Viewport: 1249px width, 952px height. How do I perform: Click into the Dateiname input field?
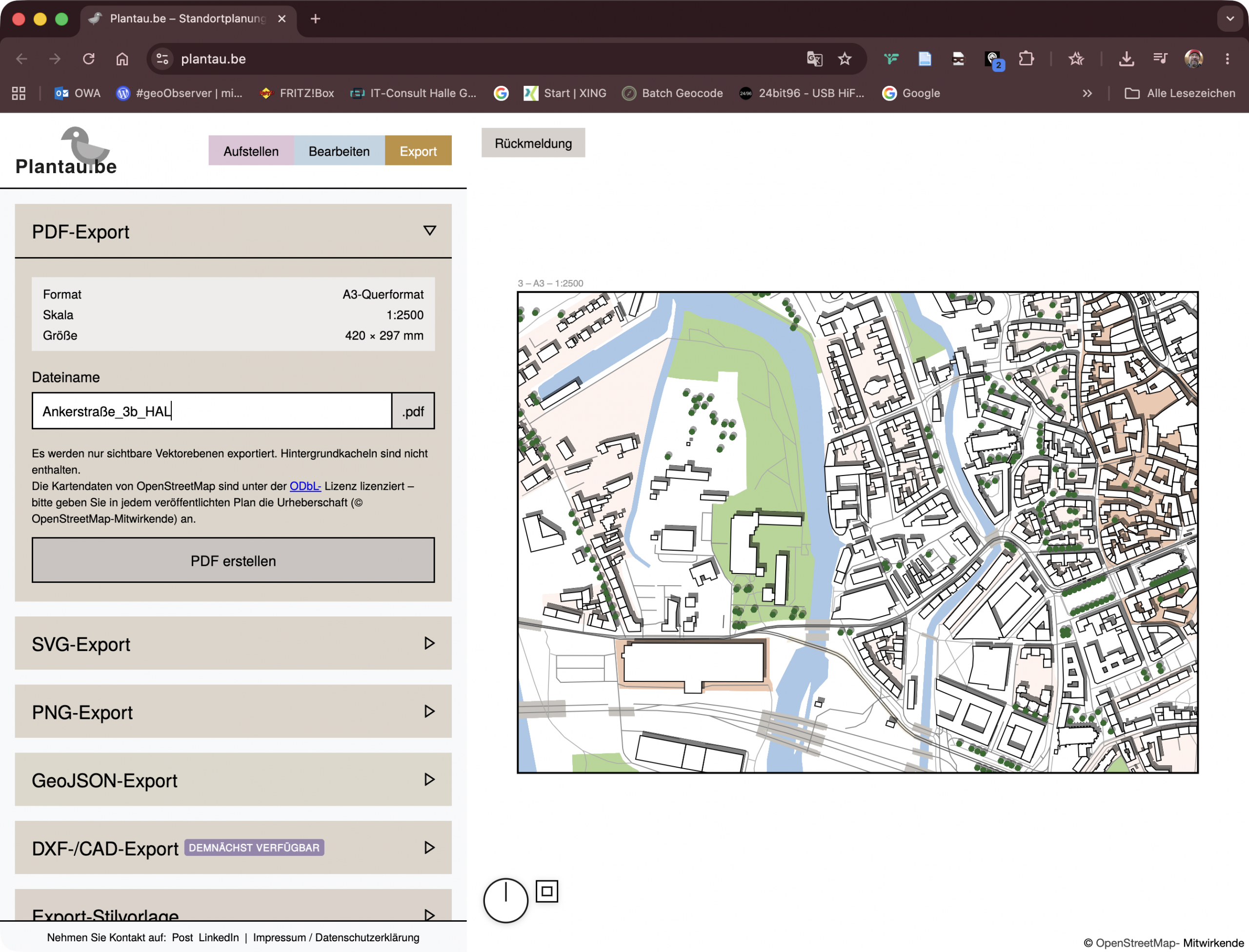(x=211, y=411)
